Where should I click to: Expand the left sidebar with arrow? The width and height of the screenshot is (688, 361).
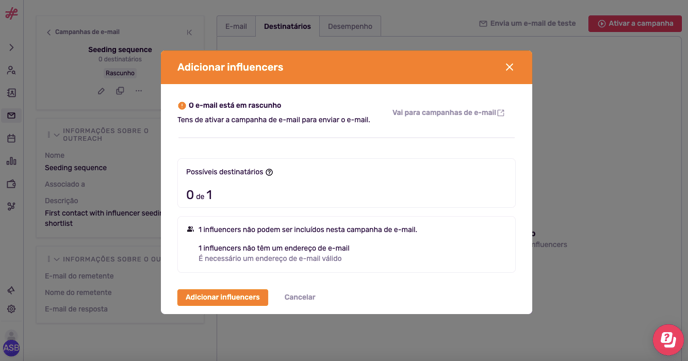click(11, 47)
